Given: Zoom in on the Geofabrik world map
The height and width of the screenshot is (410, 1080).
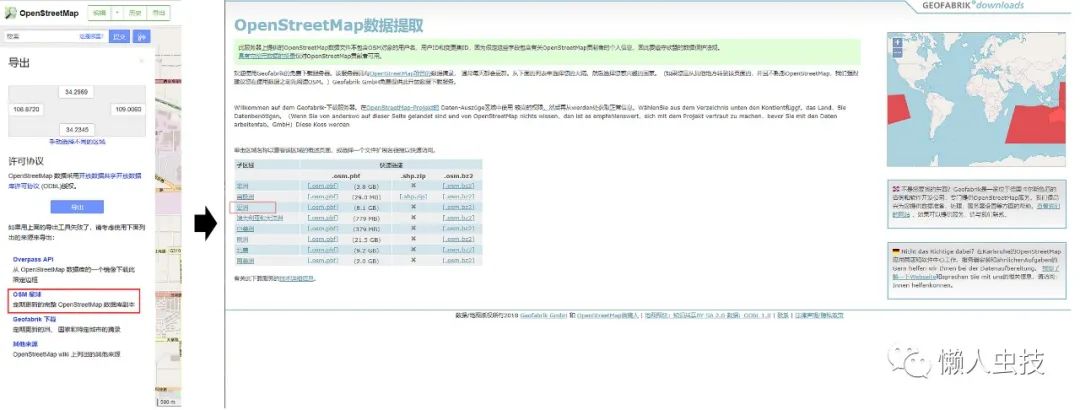Looking at the screenshot, I should (x=897, y=42).
